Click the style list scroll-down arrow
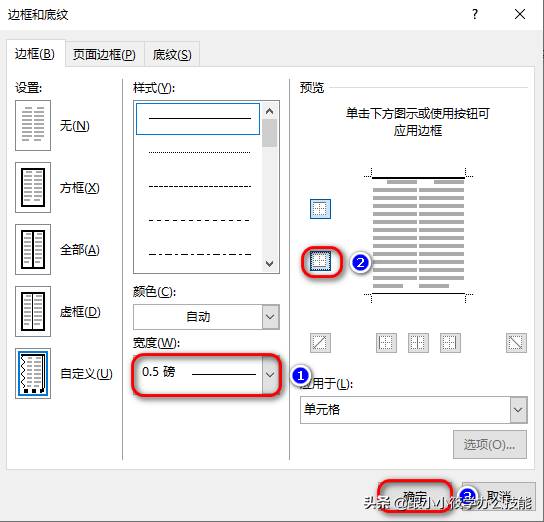 pyautogui.click(x=270, y=264)
